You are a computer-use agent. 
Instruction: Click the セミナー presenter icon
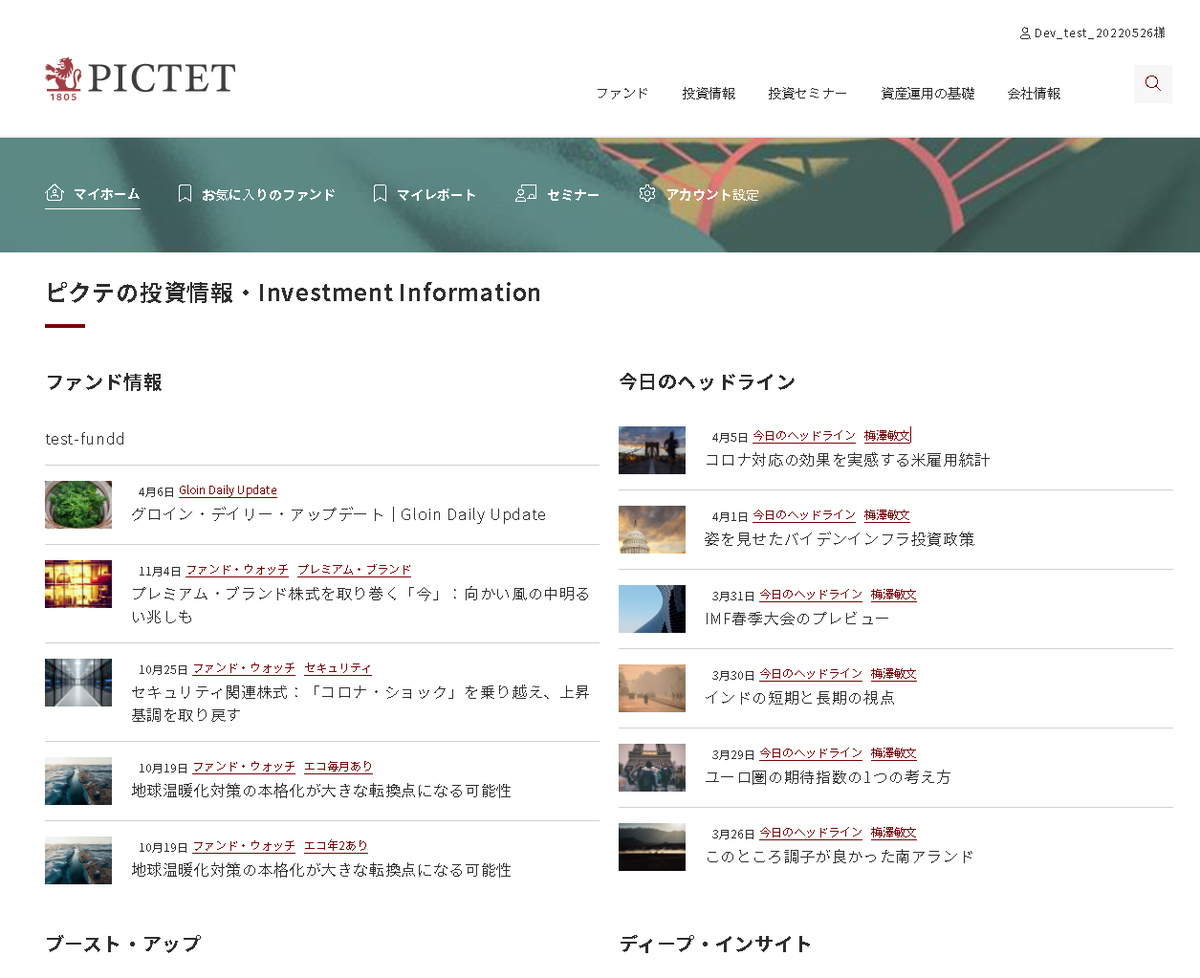click(x=526, y=194)
